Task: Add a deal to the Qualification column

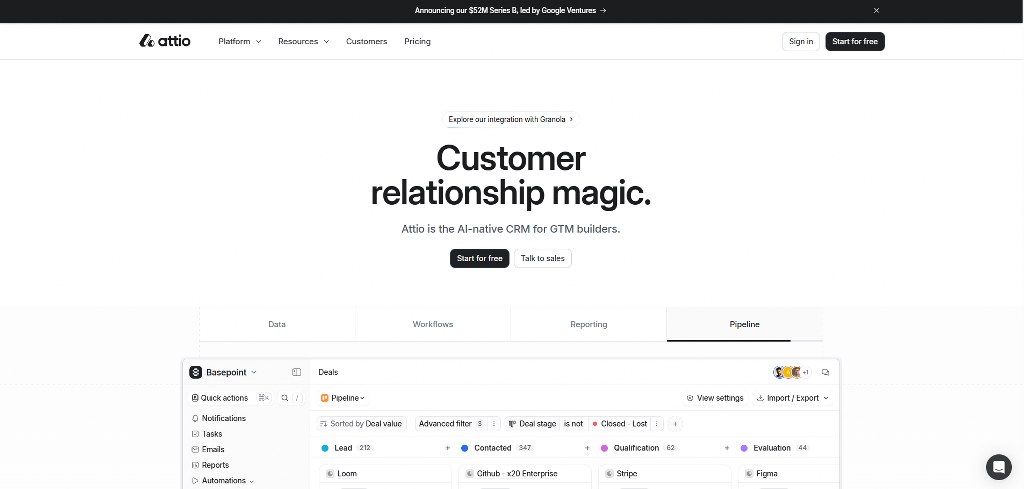Action: (x=727, y=448)
